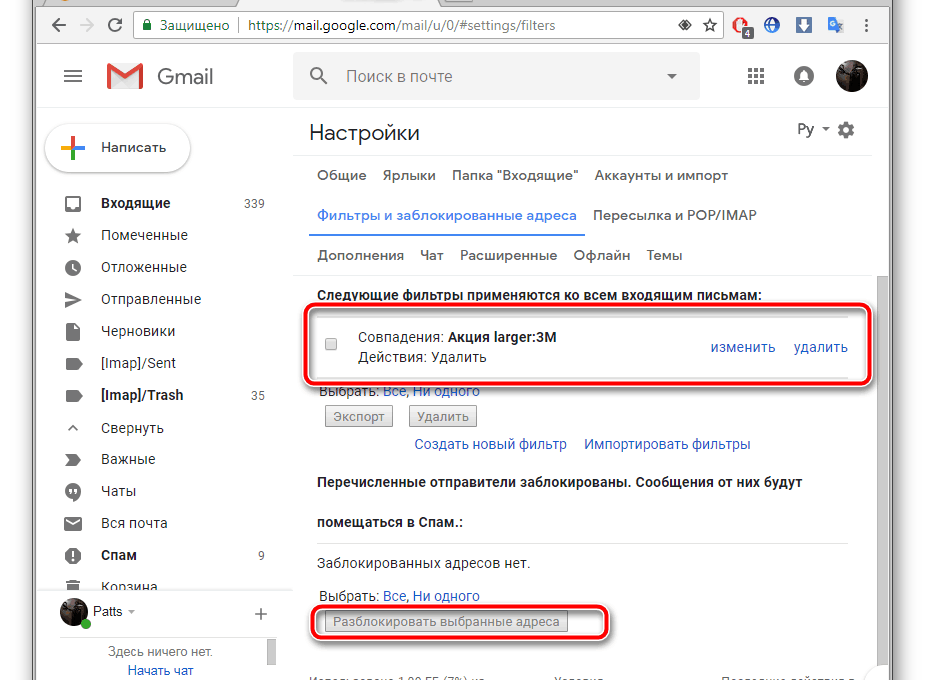Click the изменить link for the filter
The image size is (925, 680).
coord(742,347)
